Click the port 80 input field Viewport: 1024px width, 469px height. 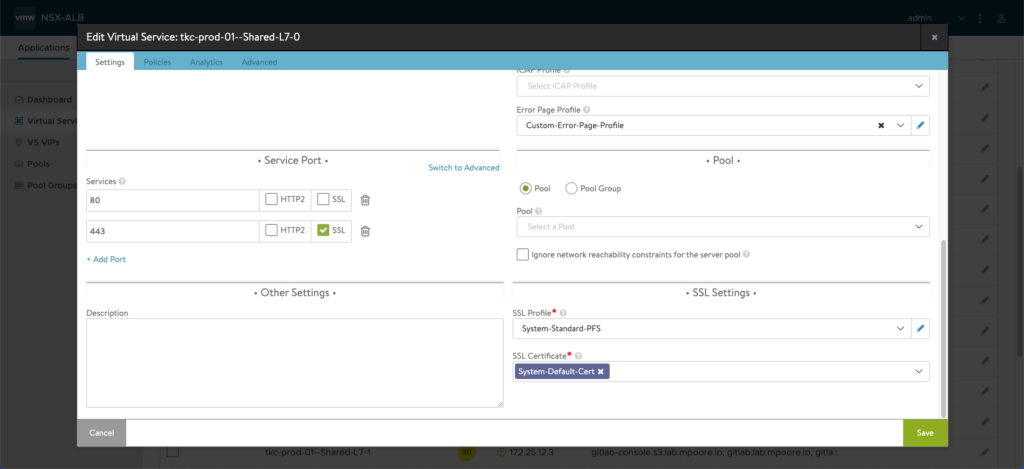(x=172, y=201)
